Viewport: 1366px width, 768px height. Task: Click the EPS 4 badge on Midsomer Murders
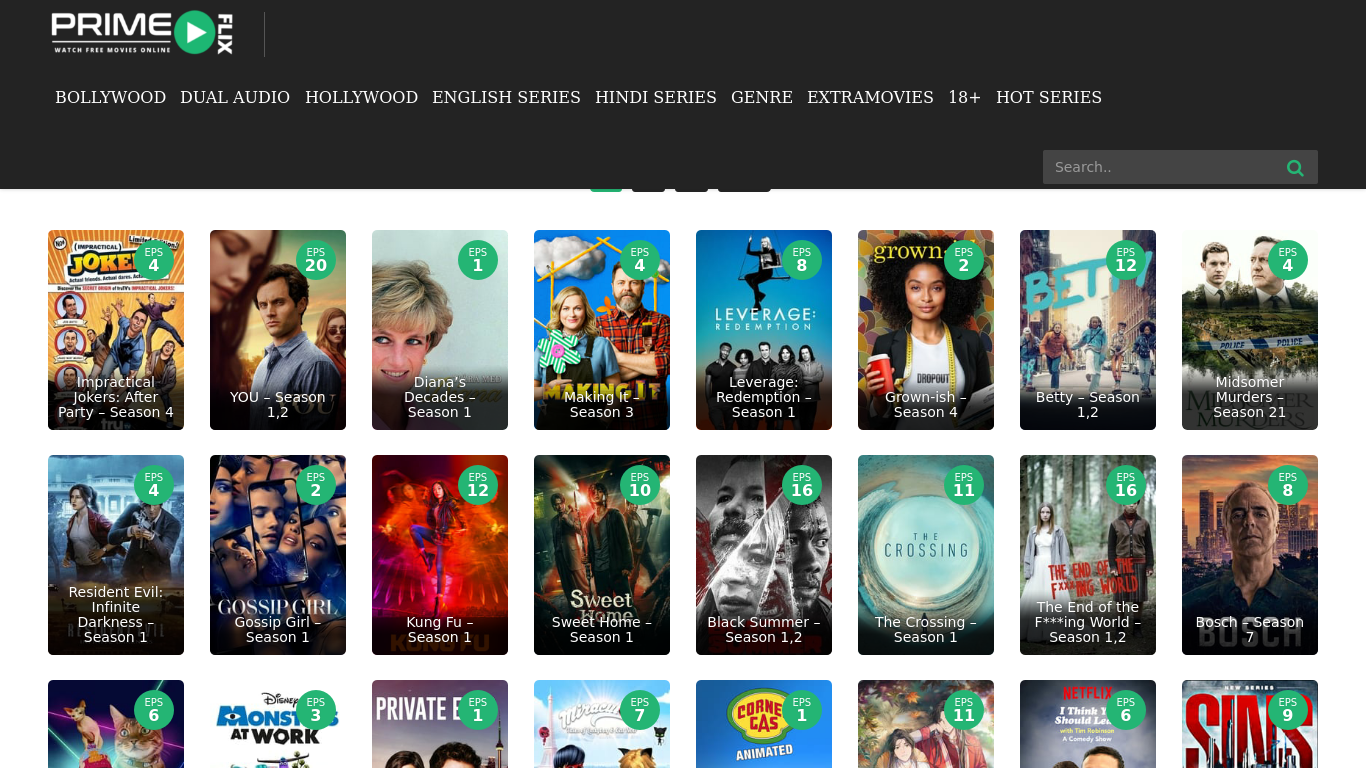1288,258
